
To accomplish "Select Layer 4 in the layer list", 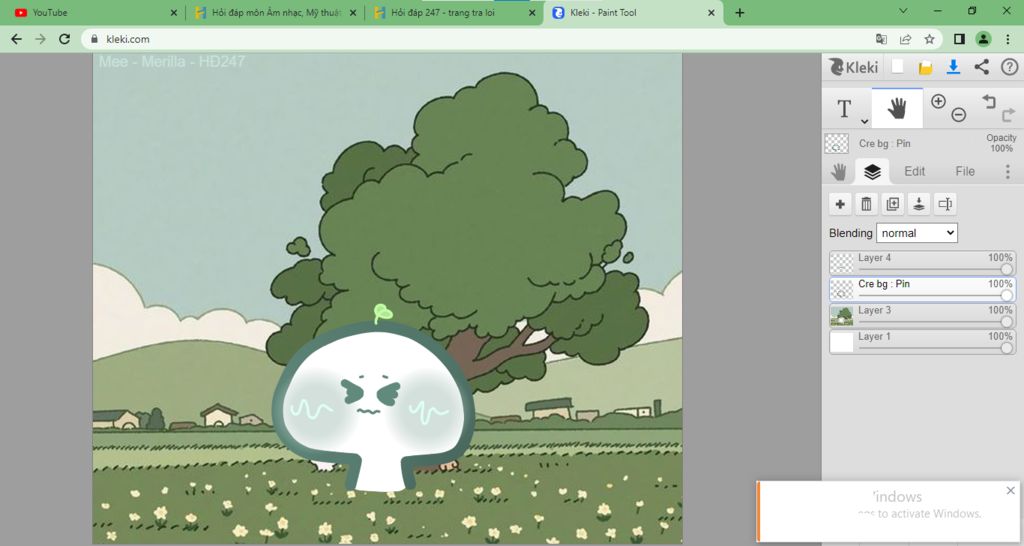I will click(922, 263).
